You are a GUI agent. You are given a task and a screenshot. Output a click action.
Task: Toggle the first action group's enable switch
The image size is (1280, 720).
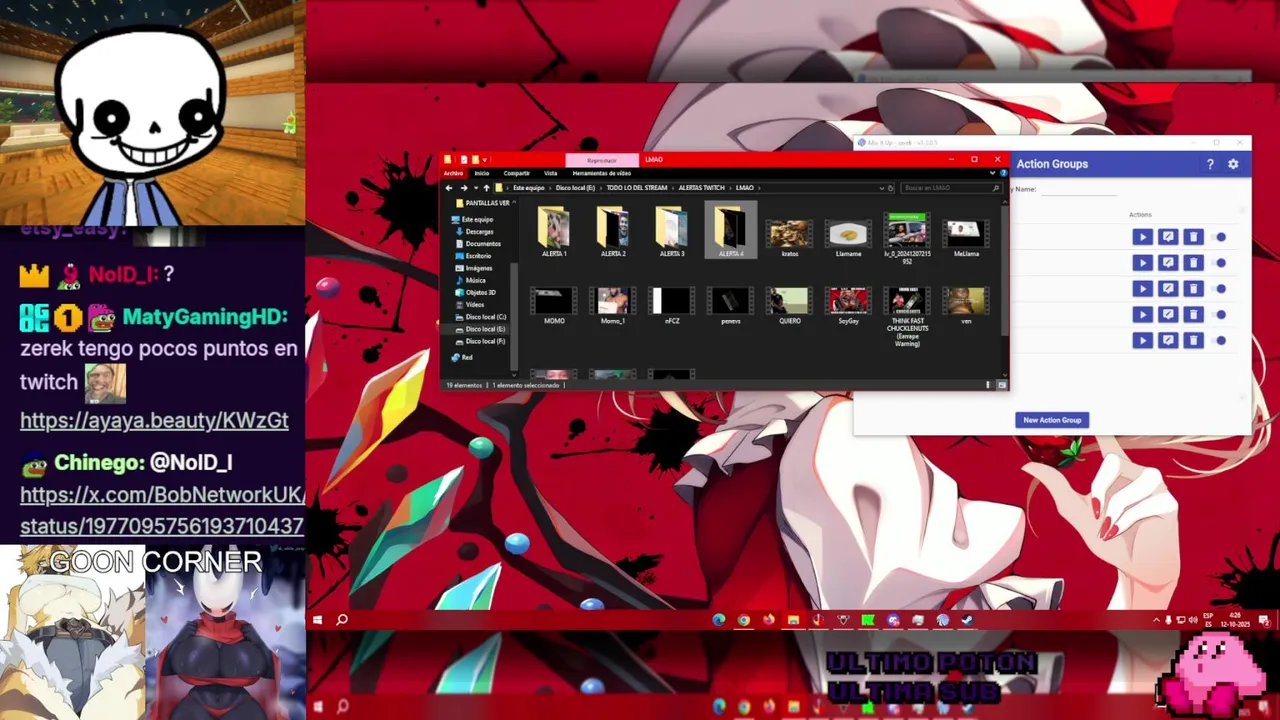coord(1220,237)
